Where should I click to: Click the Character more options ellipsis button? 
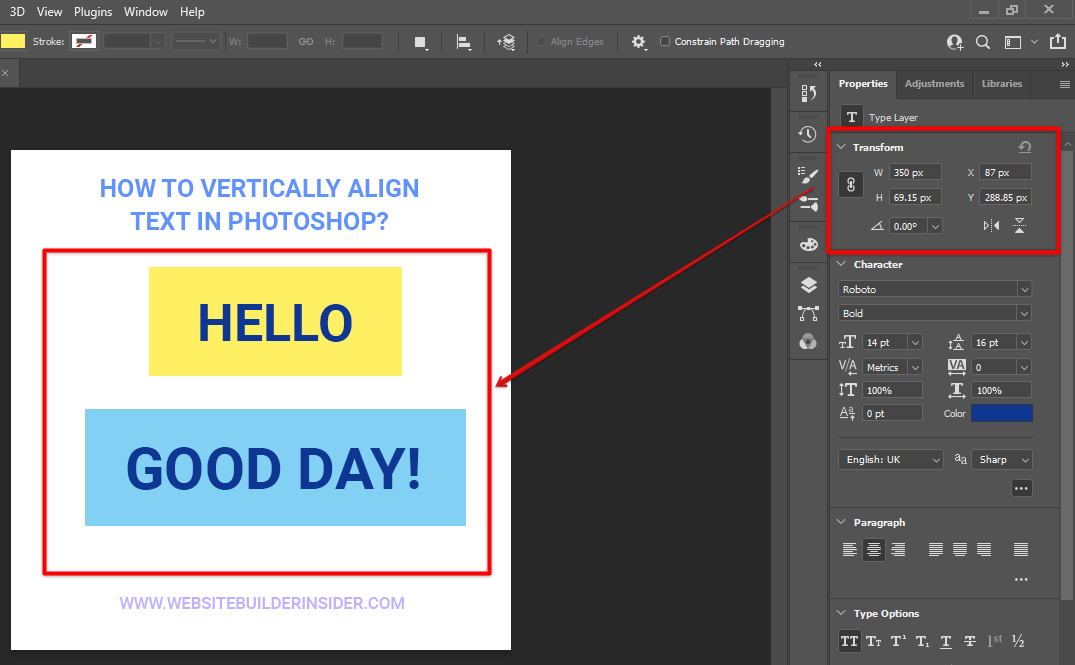point(1021,488)
